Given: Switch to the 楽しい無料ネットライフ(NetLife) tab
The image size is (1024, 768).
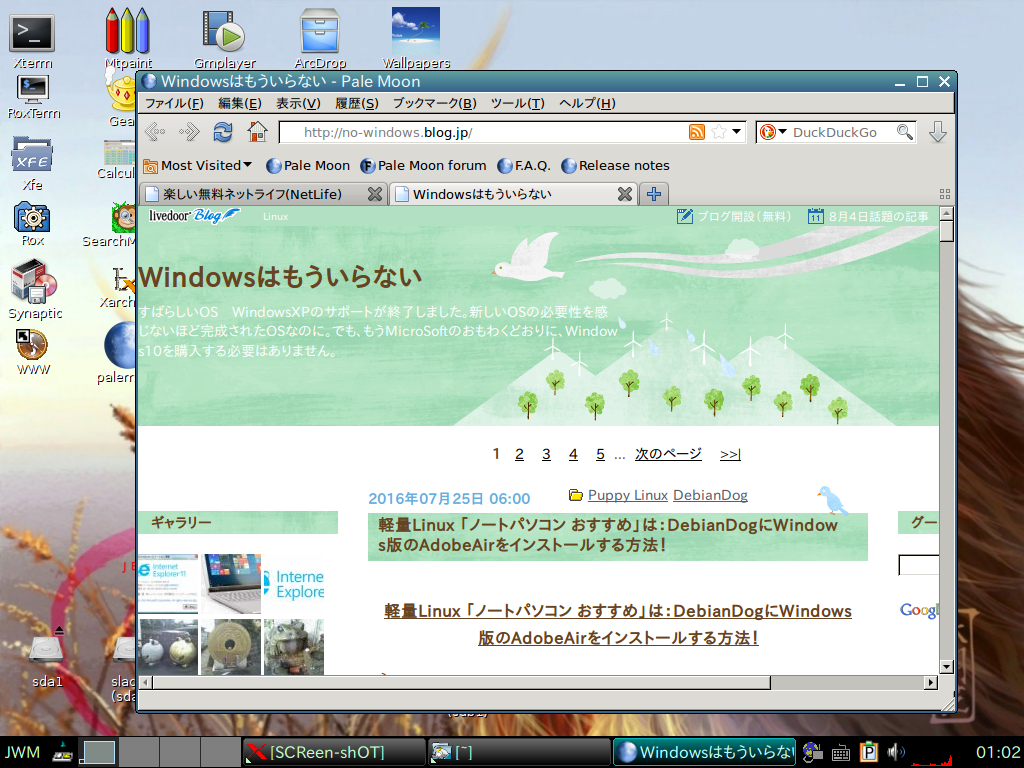Looking at the screenshot, I should pyautogui.click(x=252, y=194).
